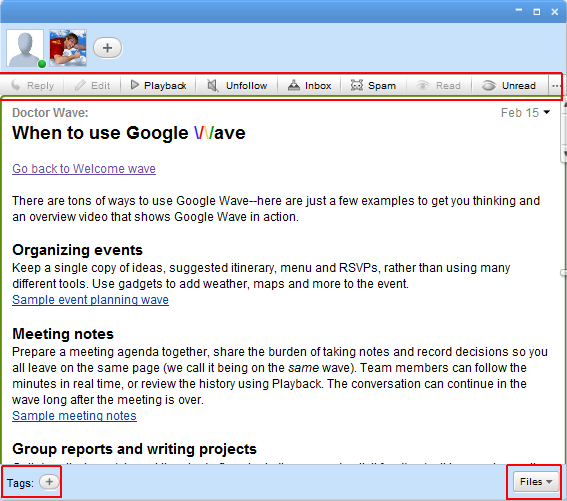Click the Reply toolbar button

[x=33, y=86]
